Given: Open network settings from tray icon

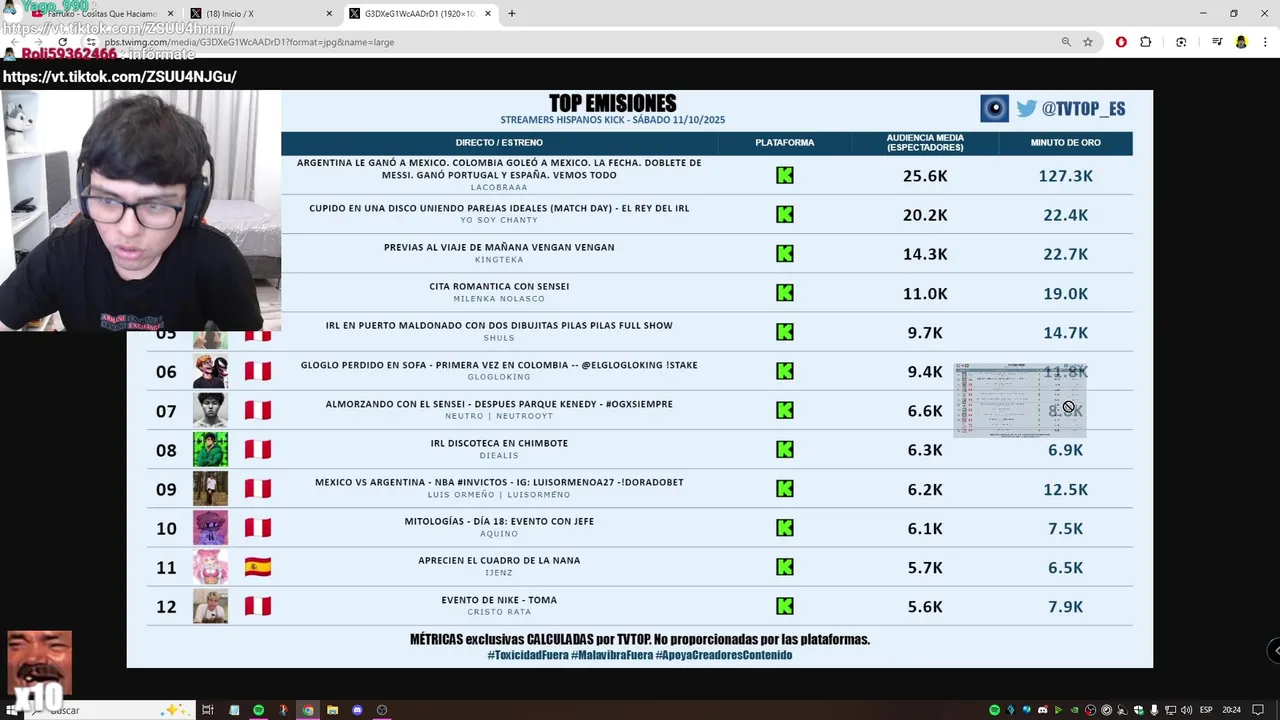Looking at the screenshot, I should click(1170, 710).
